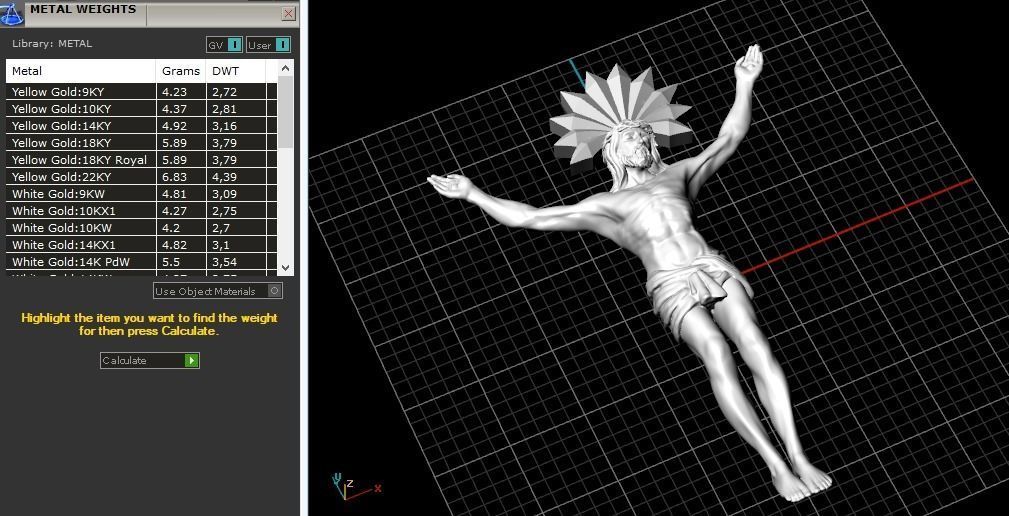
Task: Click the 3,54 DWT value
Action: click(x=224, y=262)
